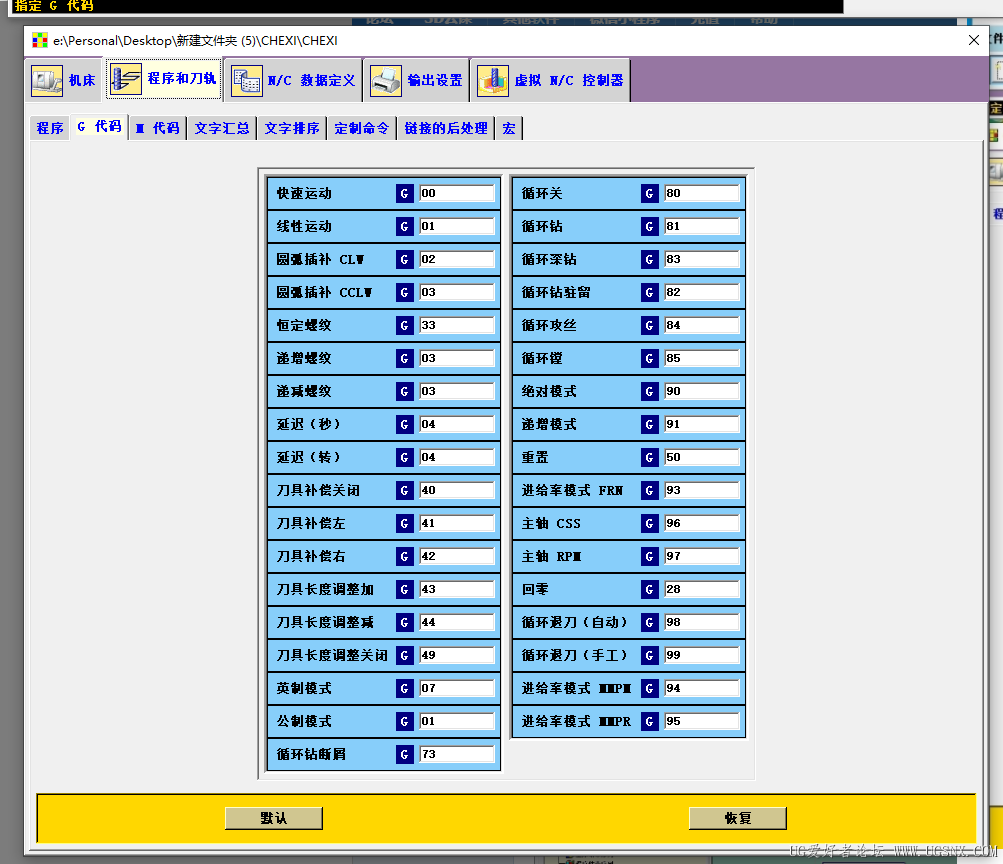Screen dimensions: 1003x864
Task: Click the G button for 循环钻断屑
Action: 404,754
